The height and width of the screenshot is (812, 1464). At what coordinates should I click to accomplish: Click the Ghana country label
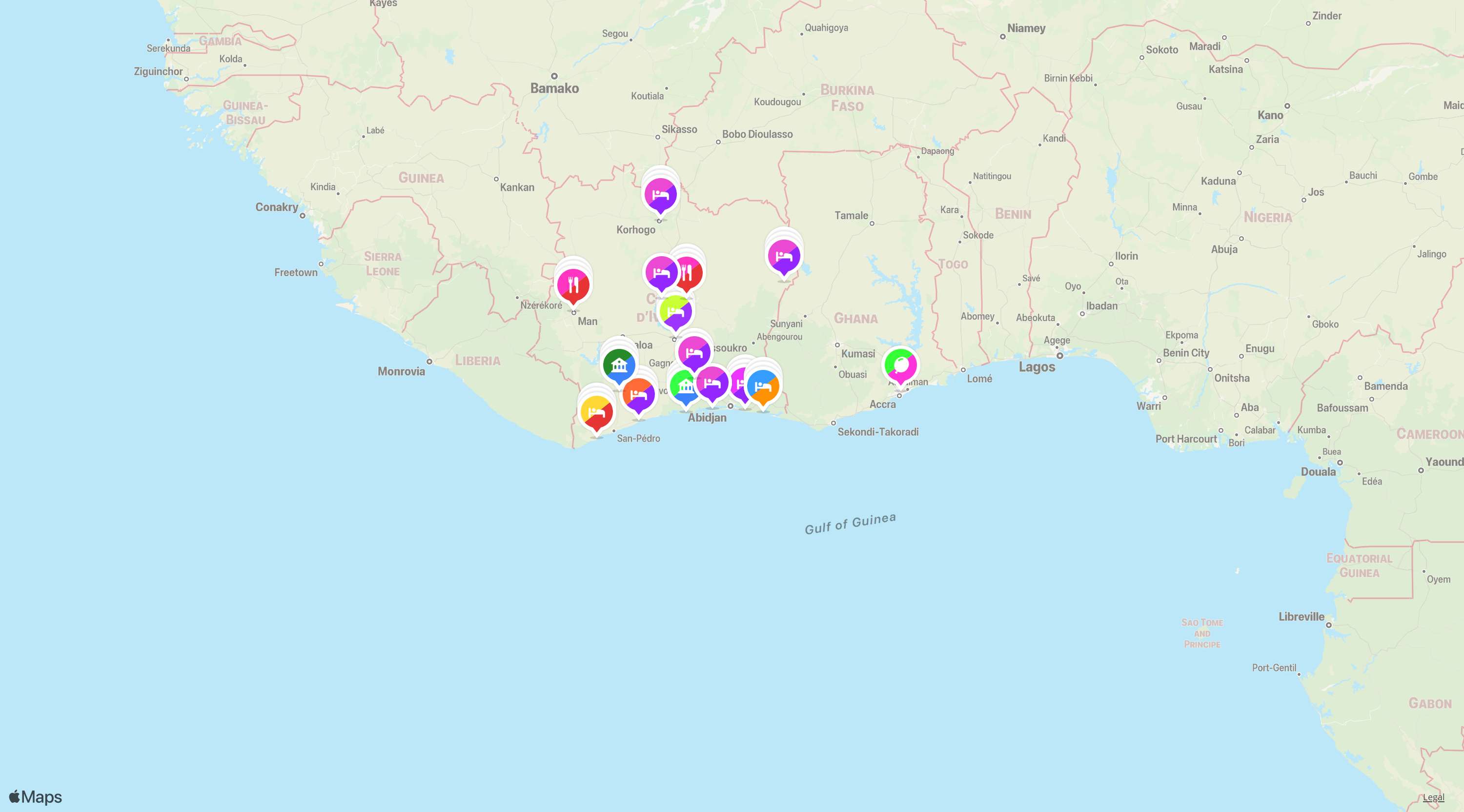coord(856,318)
